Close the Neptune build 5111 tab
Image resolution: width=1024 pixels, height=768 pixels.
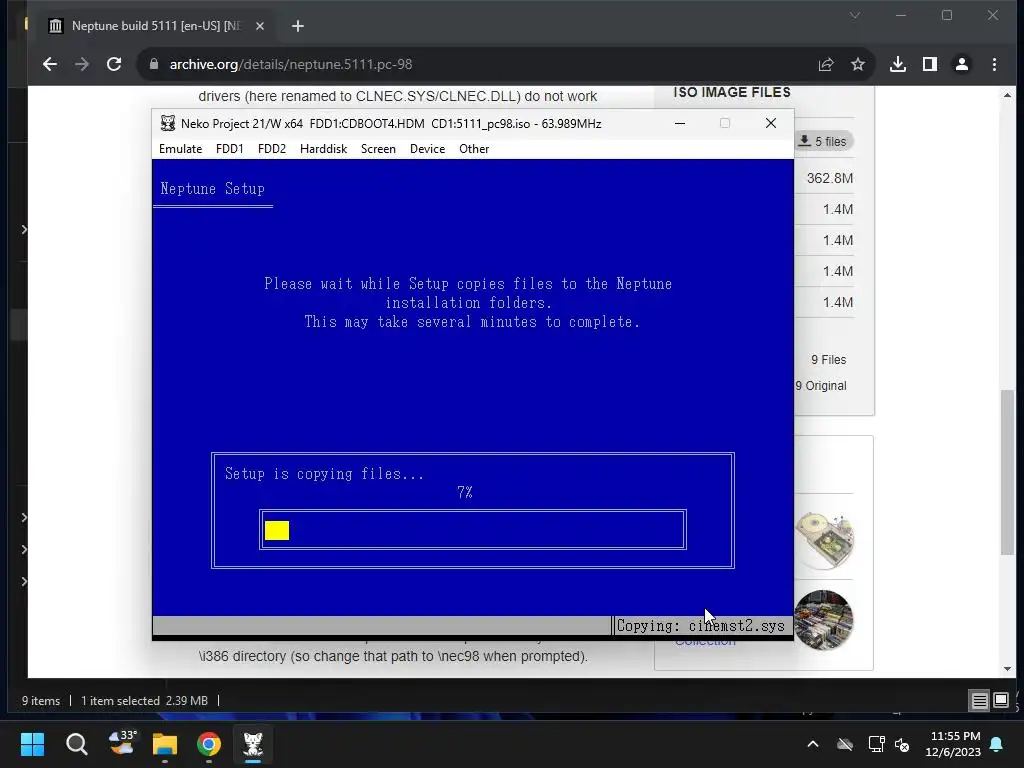(x=260, y=26)
